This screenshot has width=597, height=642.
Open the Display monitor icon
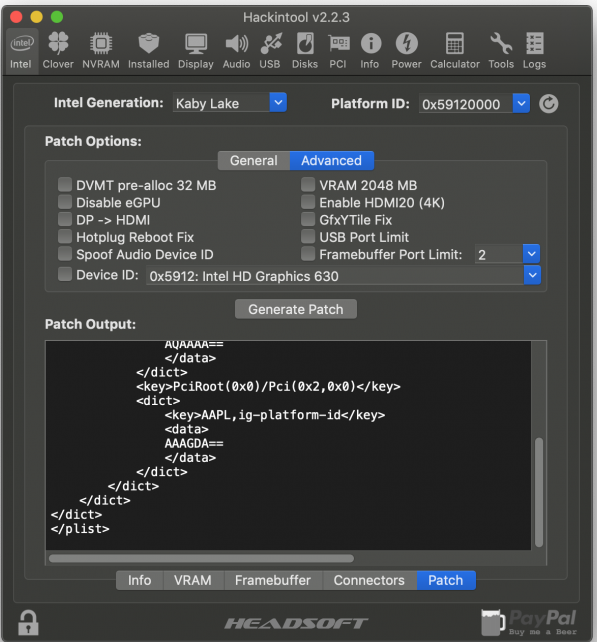(x=196, y=51)
